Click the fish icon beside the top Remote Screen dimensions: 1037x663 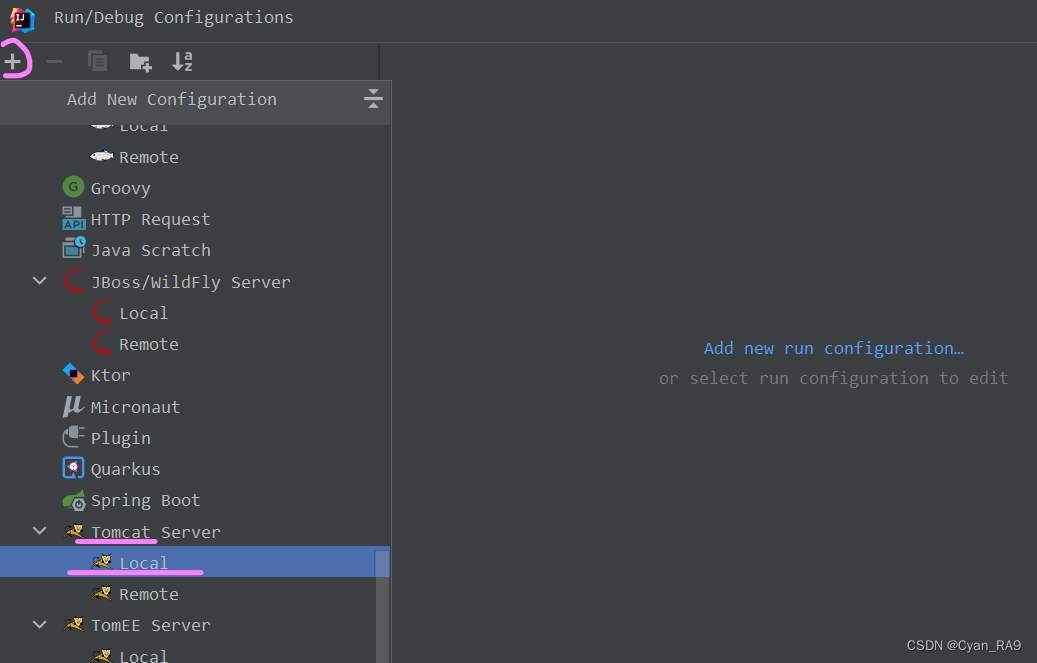(101, 157)
